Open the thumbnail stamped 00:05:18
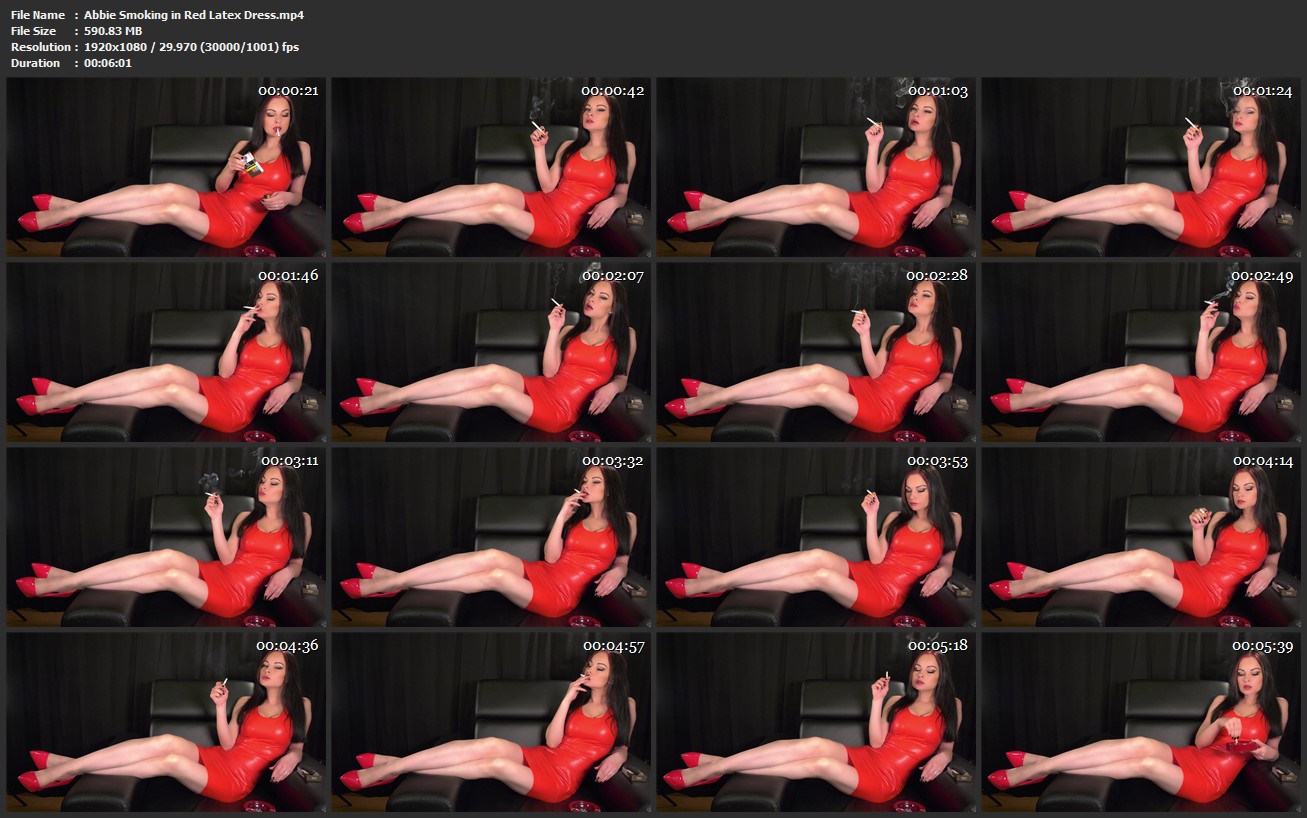The width and height of the screenshot is (1307, 818). [816, 722]
